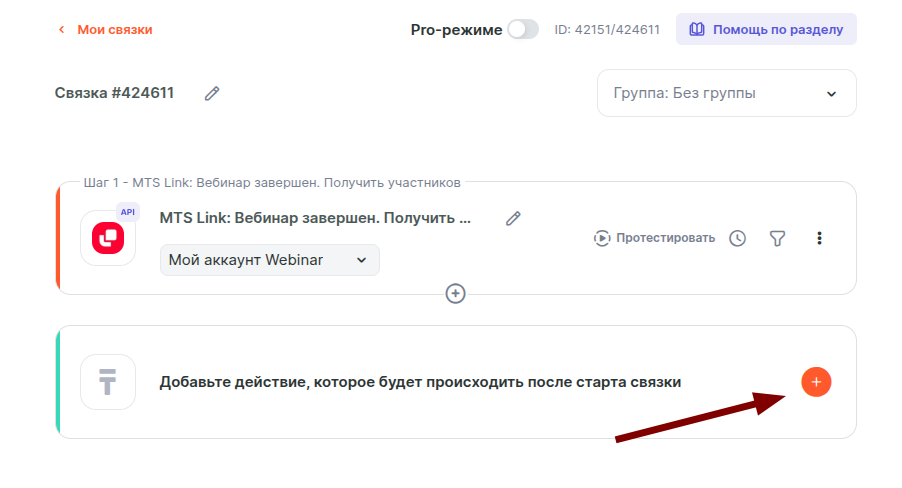Click the ID 42151/424611 label
The height and width of the screenshot is (488, 902).
(x=606, y=30)
